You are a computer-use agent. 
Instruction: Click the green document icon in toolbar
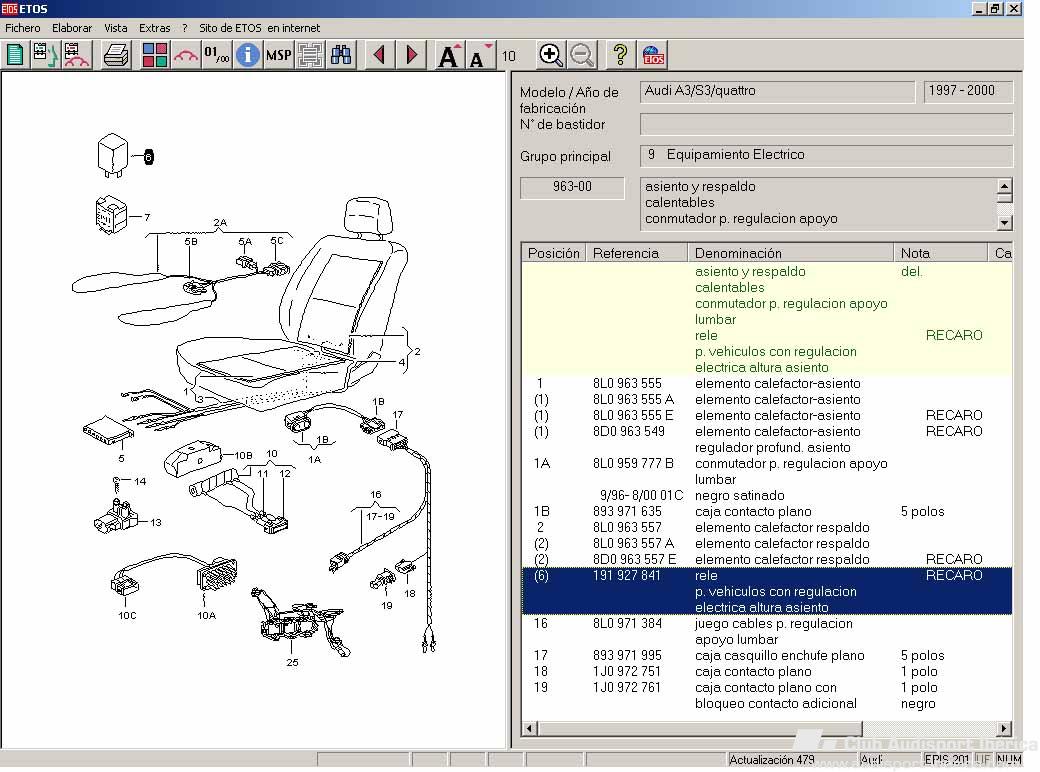15,54
